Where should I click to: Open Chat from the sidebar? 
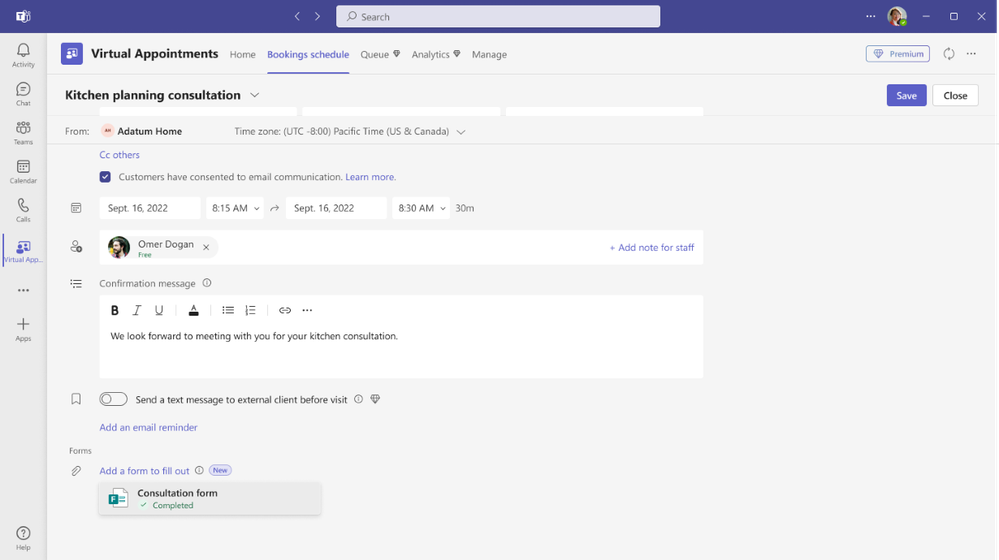pyautogui.click(x=23, y=94)
